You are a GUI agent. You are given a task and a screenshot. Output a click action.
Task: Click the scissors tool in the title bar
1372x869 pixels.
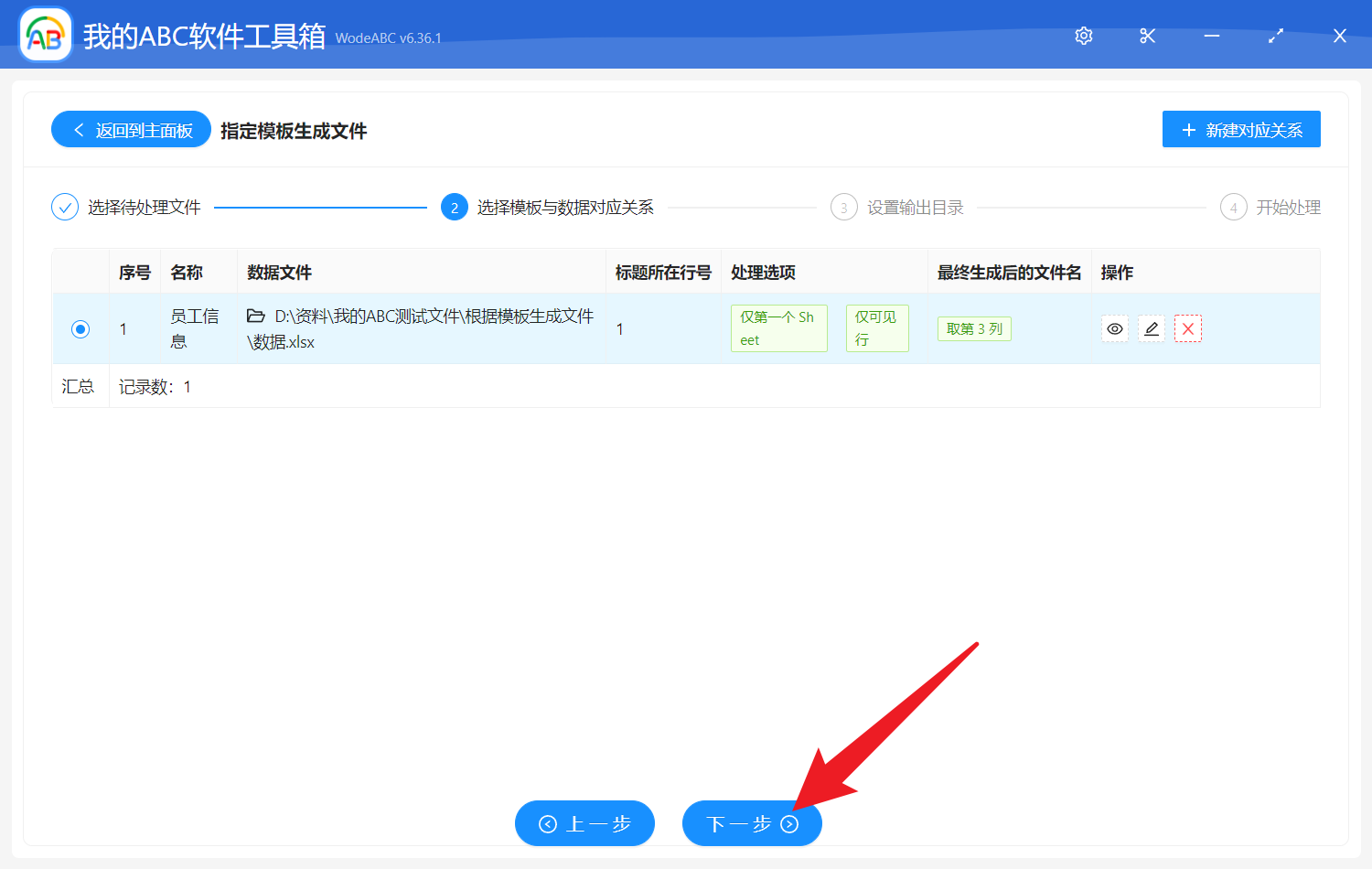coord(1147,36)
